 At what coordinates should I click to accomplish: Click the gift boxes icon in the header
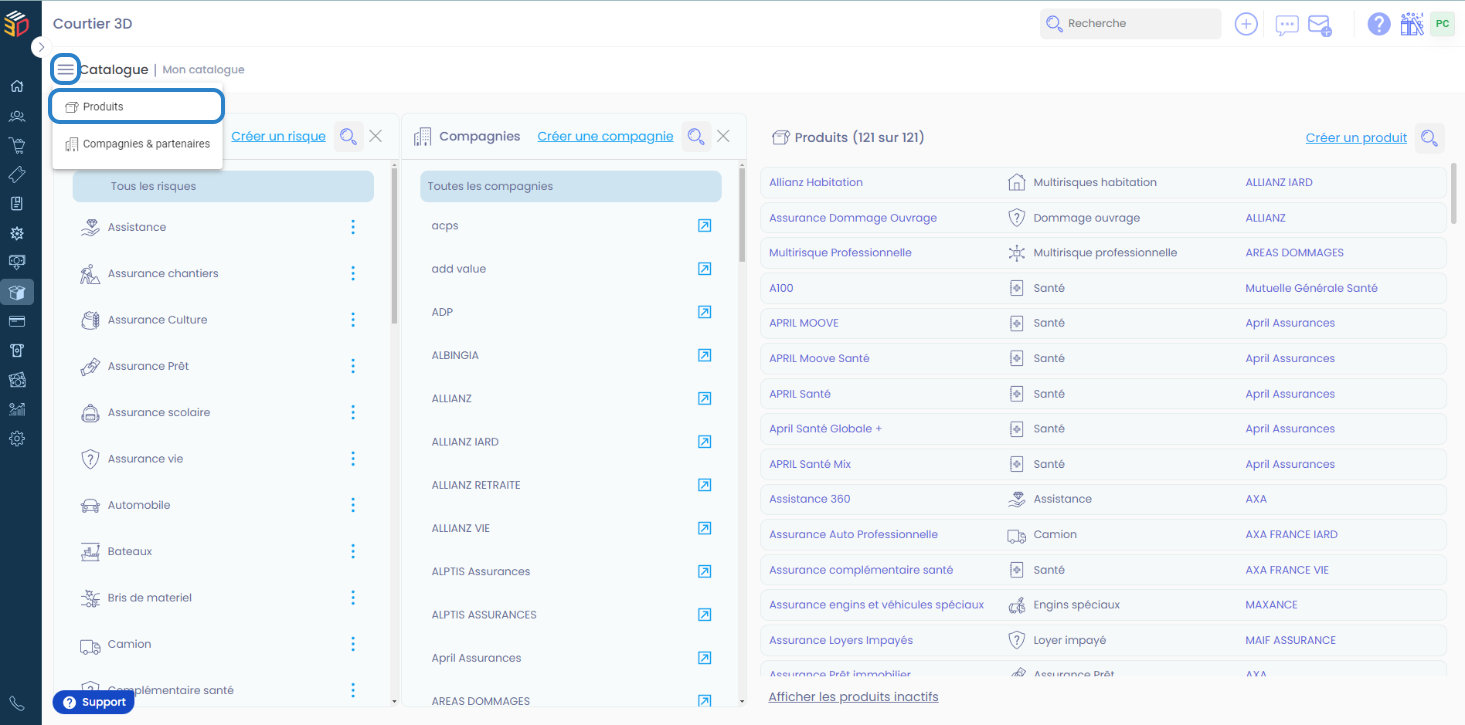(x=1411, y=24)
